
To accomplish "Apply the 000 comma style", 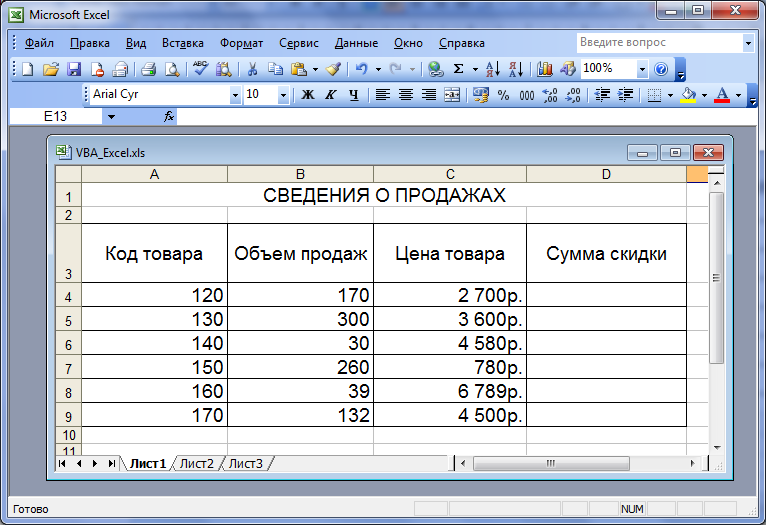I will pos(527,95).
